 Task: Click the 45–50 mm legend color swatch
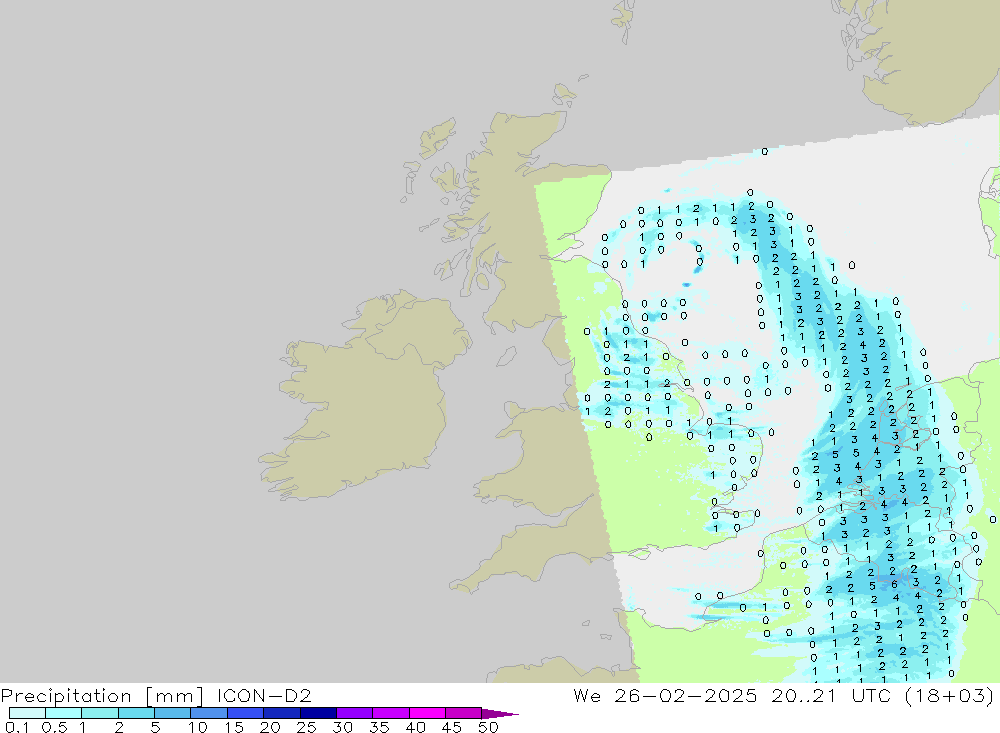pyautogui.click(x=463, y=713)
